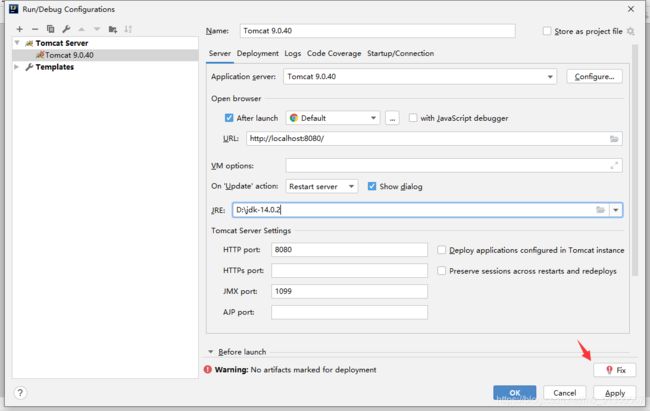Switch to the Deployment tab
Screen dimensions: 650x411
pyautogui.click(x=257, y=54)
